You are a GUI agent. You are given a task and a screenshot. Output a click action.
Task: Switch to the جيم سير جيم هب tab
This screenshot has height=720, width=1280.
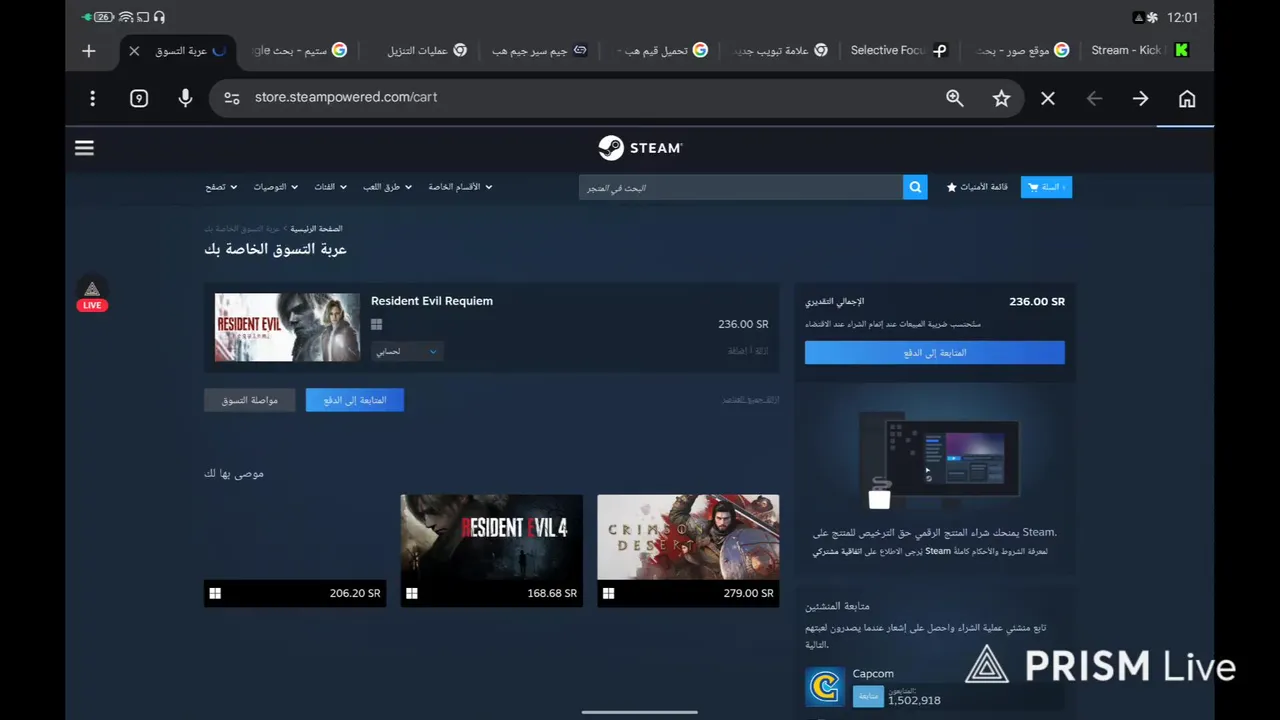click(x=540, y=51)
